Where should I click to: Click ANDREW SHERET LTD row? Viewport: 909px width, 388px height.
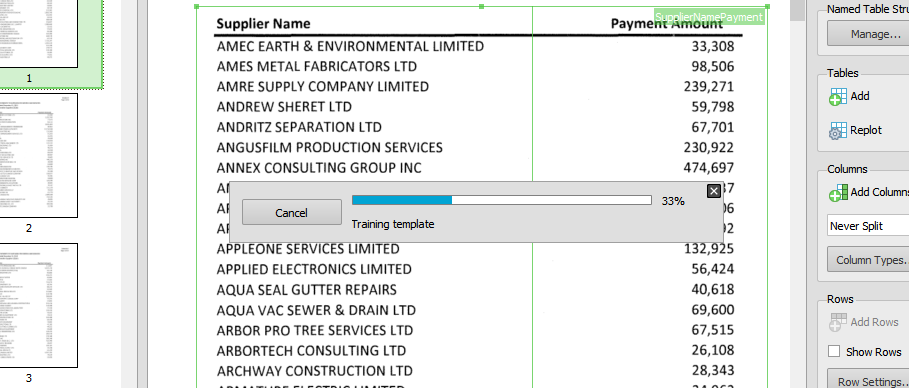[284, 107]
